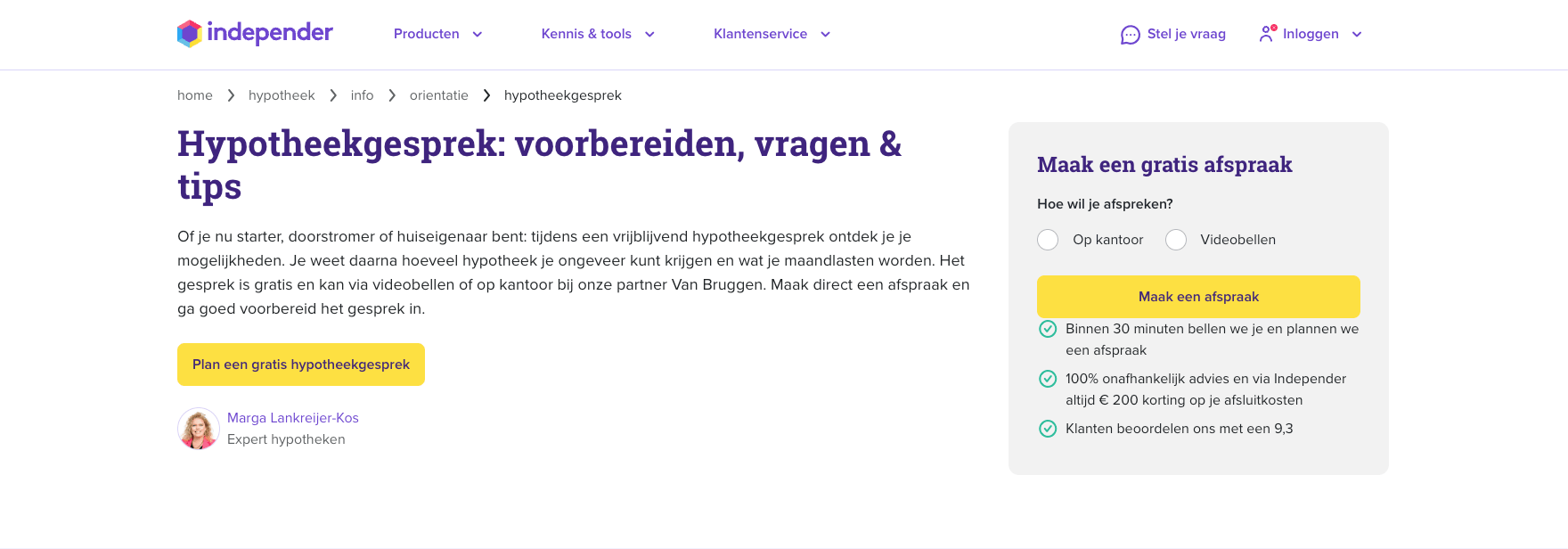Click the Expert hypotheken caption

click(286, 439)
